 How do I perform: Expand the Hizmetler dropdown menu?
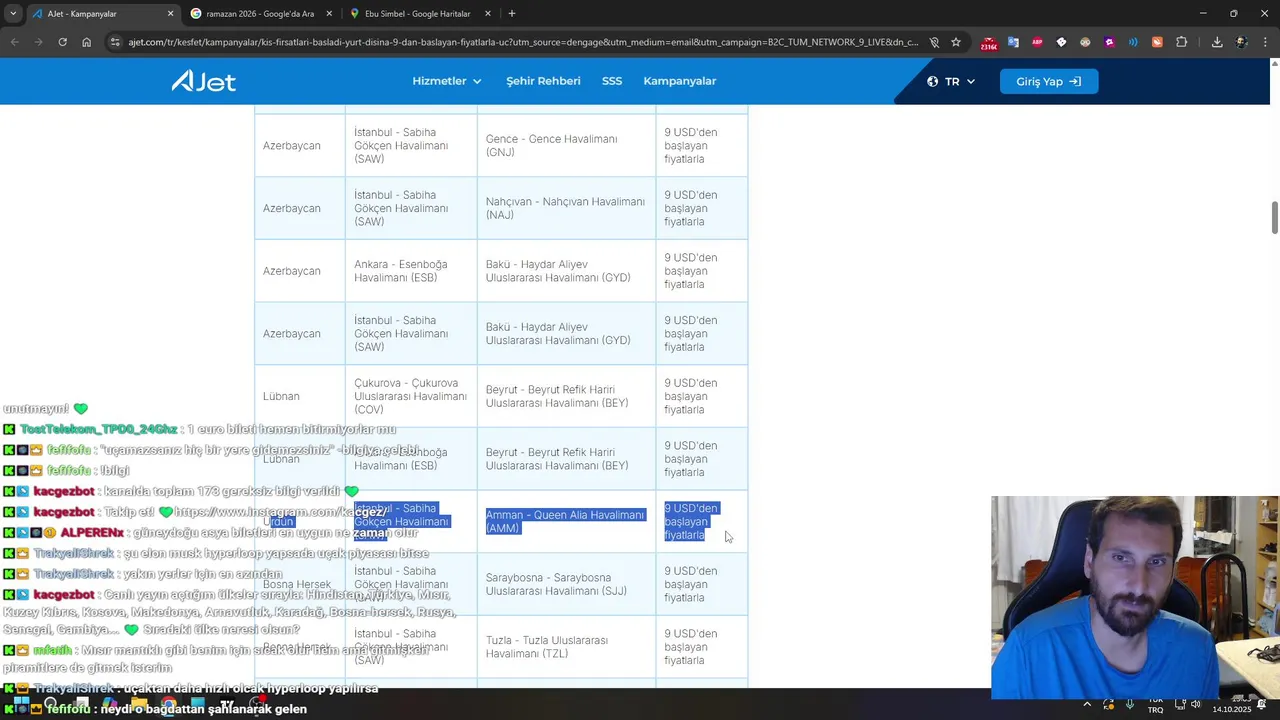coord(447,81)
